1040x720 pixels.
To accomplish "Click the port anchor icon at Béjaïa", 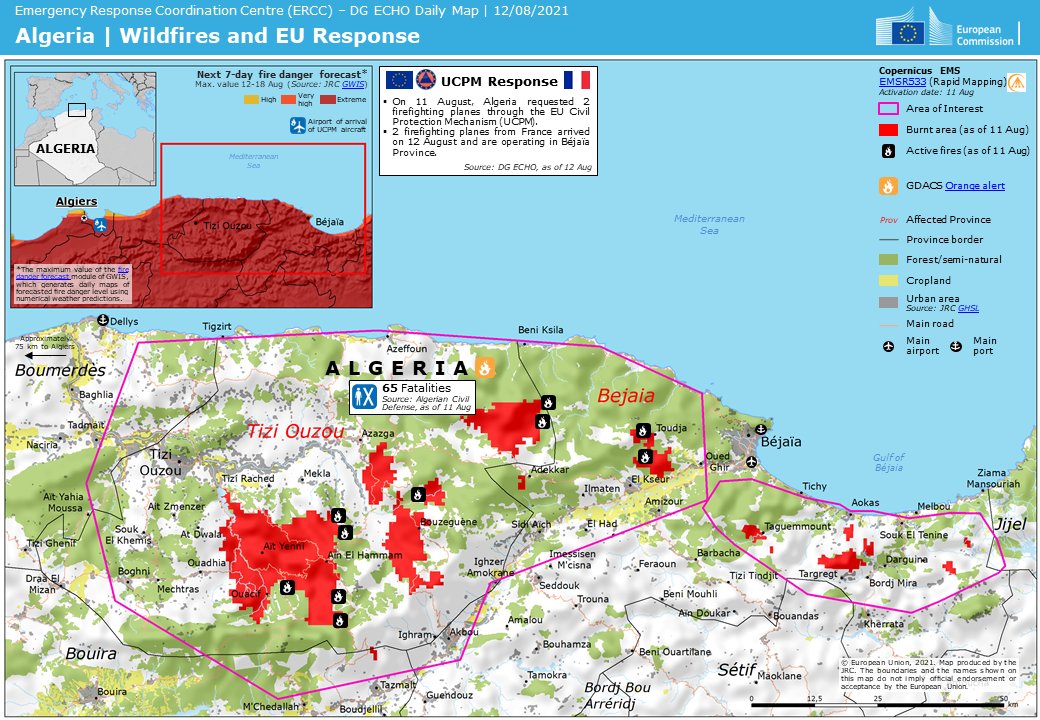I will point(761,430).
